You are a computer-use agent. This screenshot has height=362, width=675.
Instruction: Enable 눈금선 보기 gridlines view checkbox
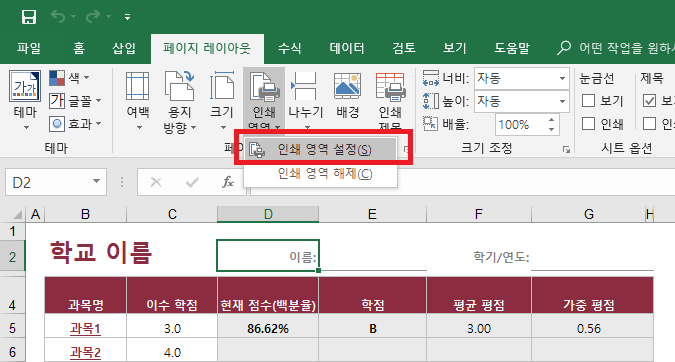(x=588, y=101)
